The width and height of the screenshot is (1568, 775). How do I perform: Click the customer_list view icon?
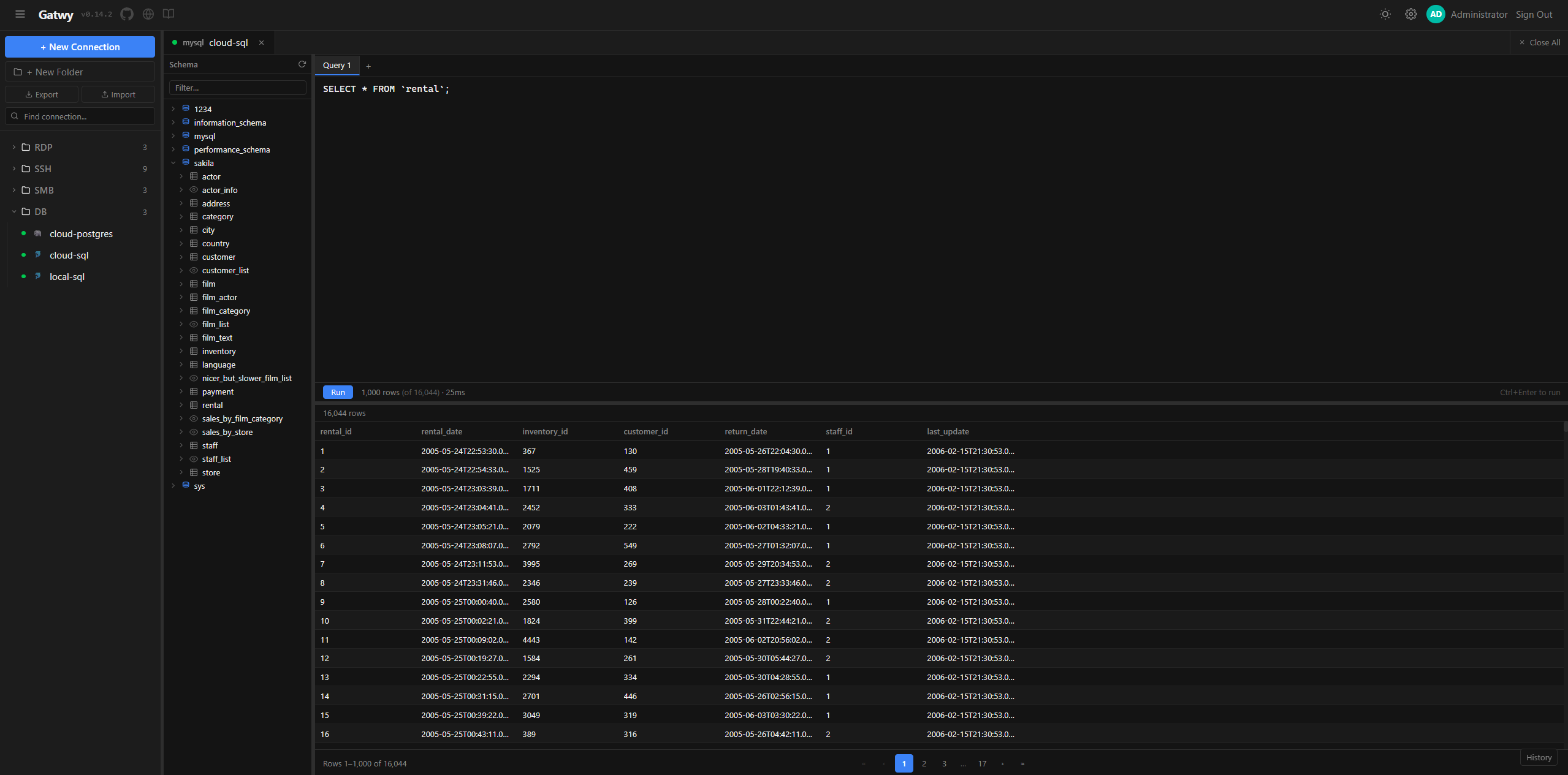tap(194, 270)
